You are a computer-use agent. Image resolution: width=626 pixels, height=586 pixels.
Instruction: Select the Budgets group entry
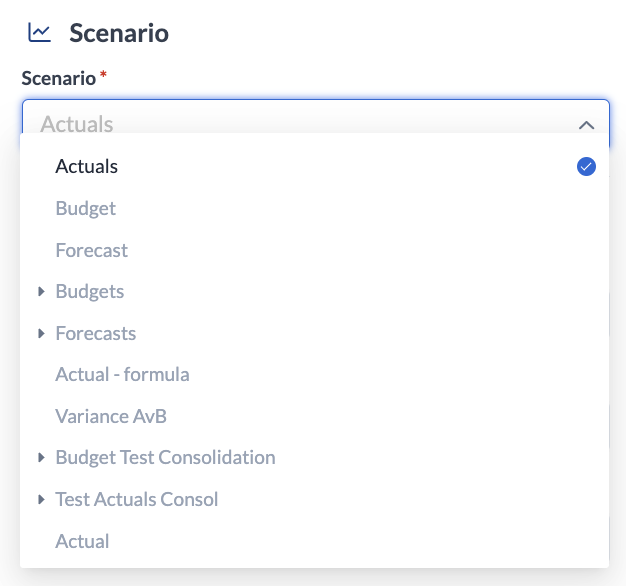(90, 292)
